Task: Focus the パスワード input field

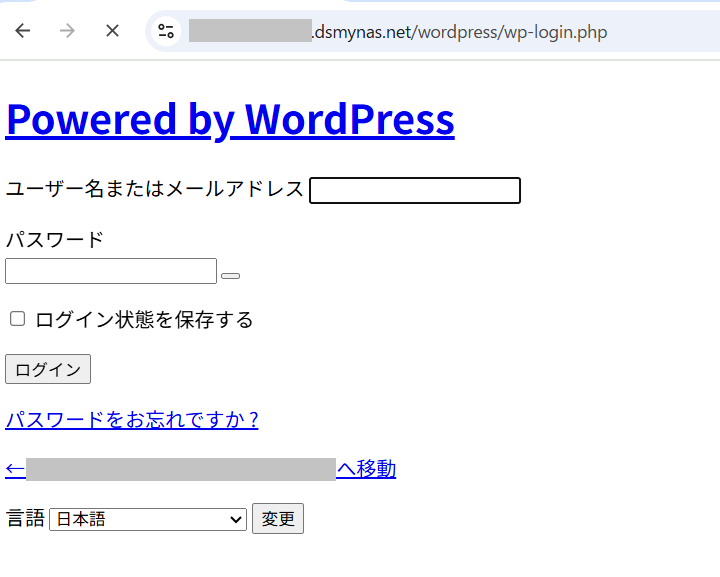Action: (x=111, y=271)
